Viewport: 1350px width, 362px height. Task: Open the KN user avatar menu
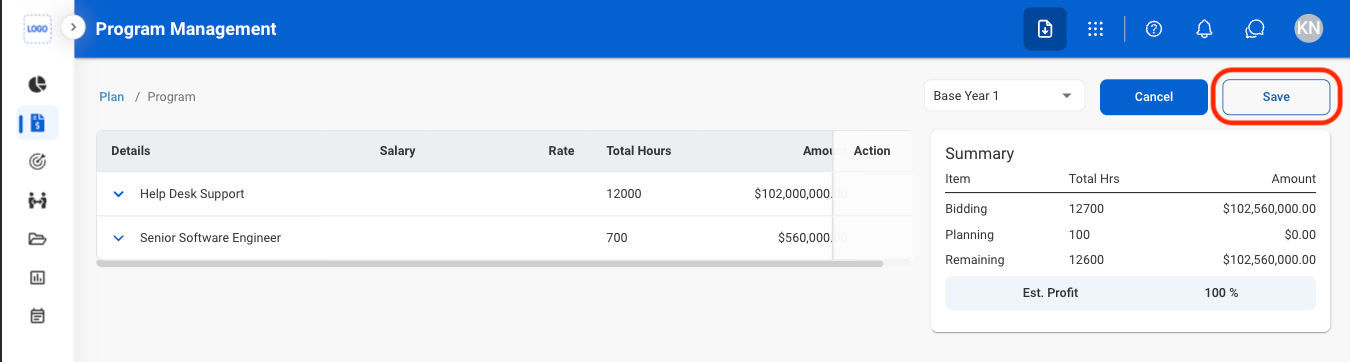(1308, 28)
